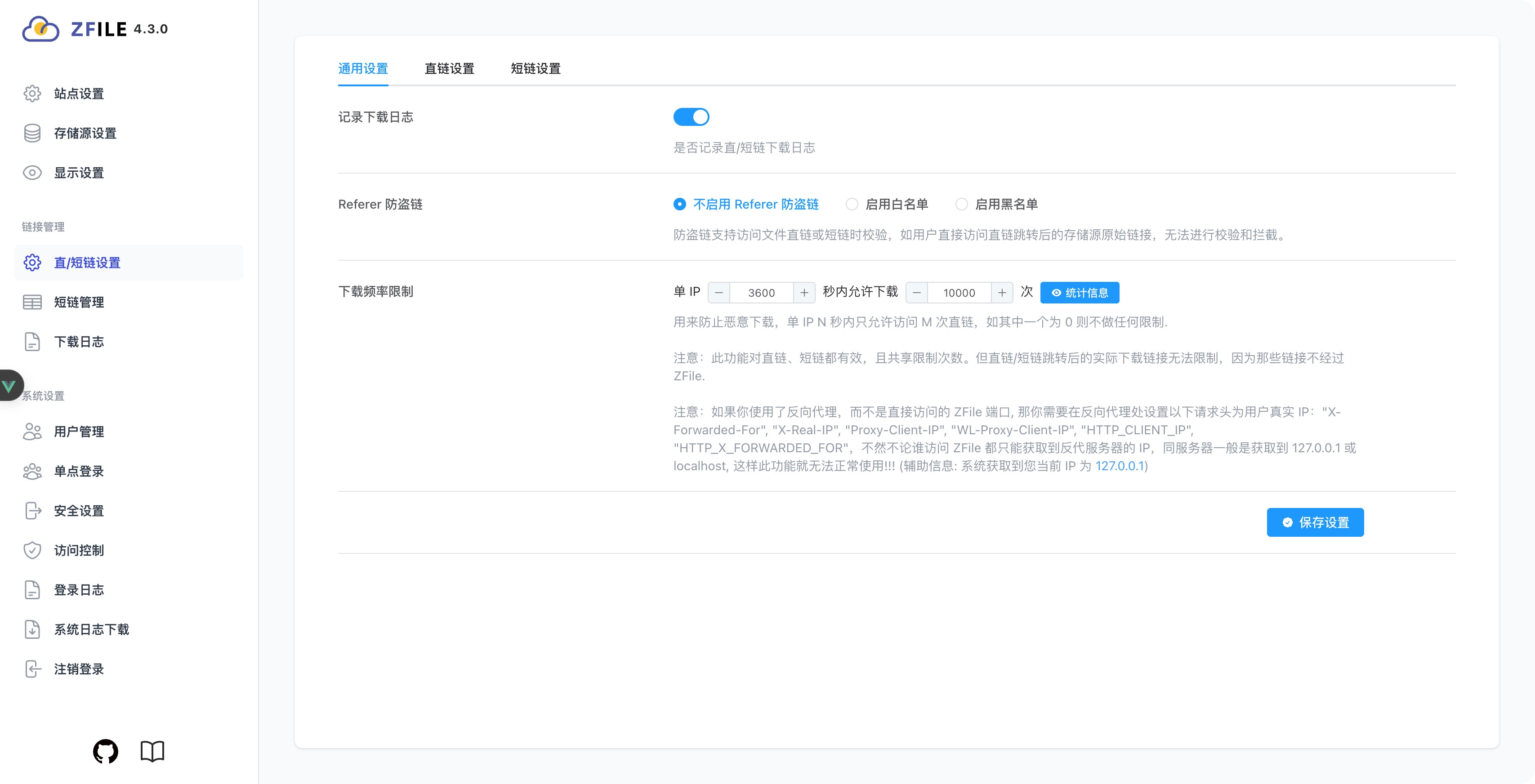The height and width of the screenshot is (784, 1535).
Task: Open 短链管理 menu item
Action: click(x=129, y=302)
